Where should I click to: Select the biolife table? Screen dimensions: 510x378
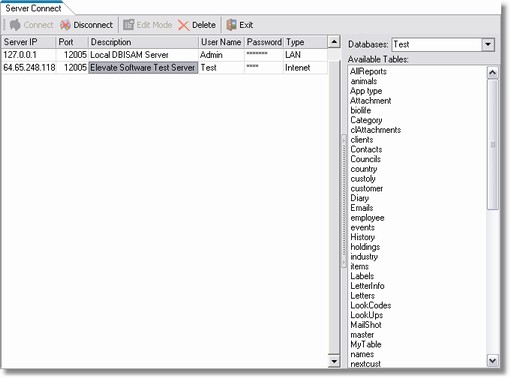coord(361,110)
